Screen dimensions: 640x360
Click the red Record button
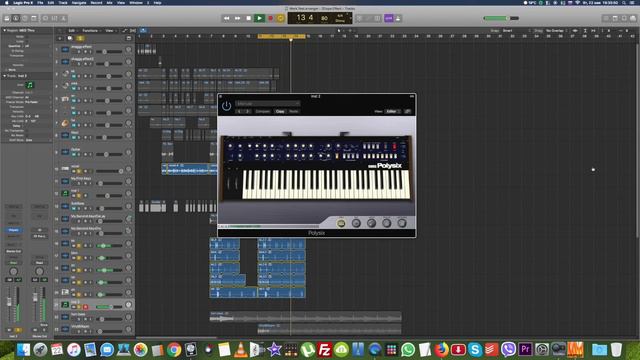click(270, 18)
